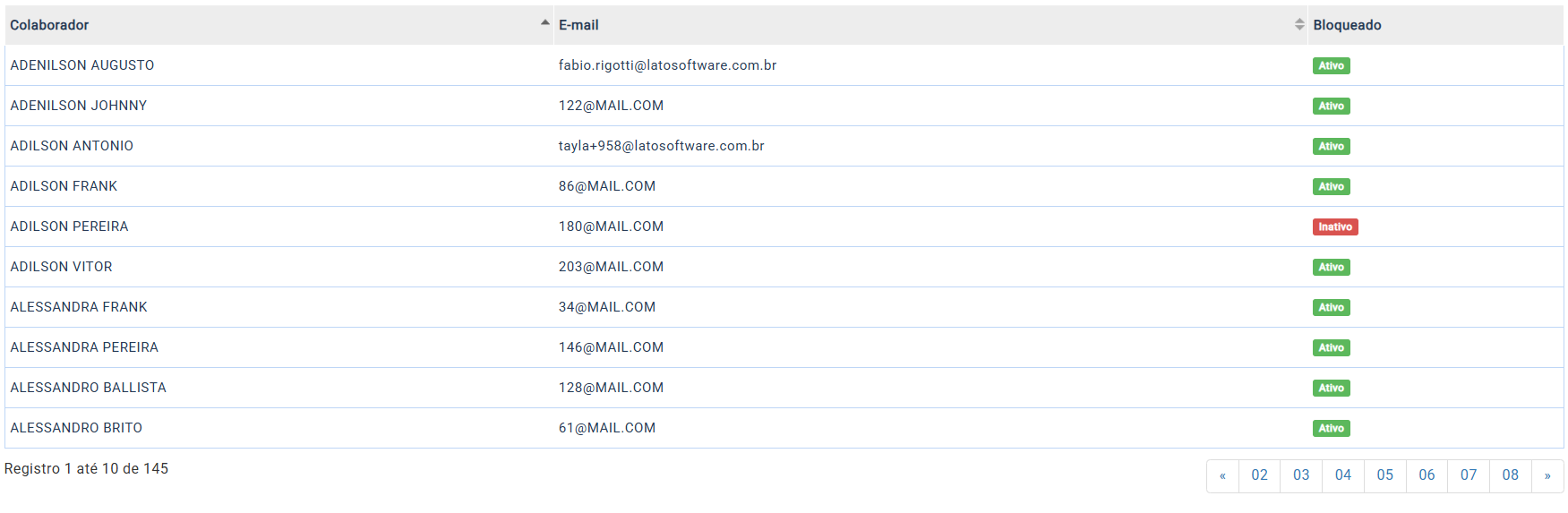Open page 06 of collaborators list
Image resolution: width=1568 pixels, height=513 pixels.
pyautogui.click(x=1427, y=475)
